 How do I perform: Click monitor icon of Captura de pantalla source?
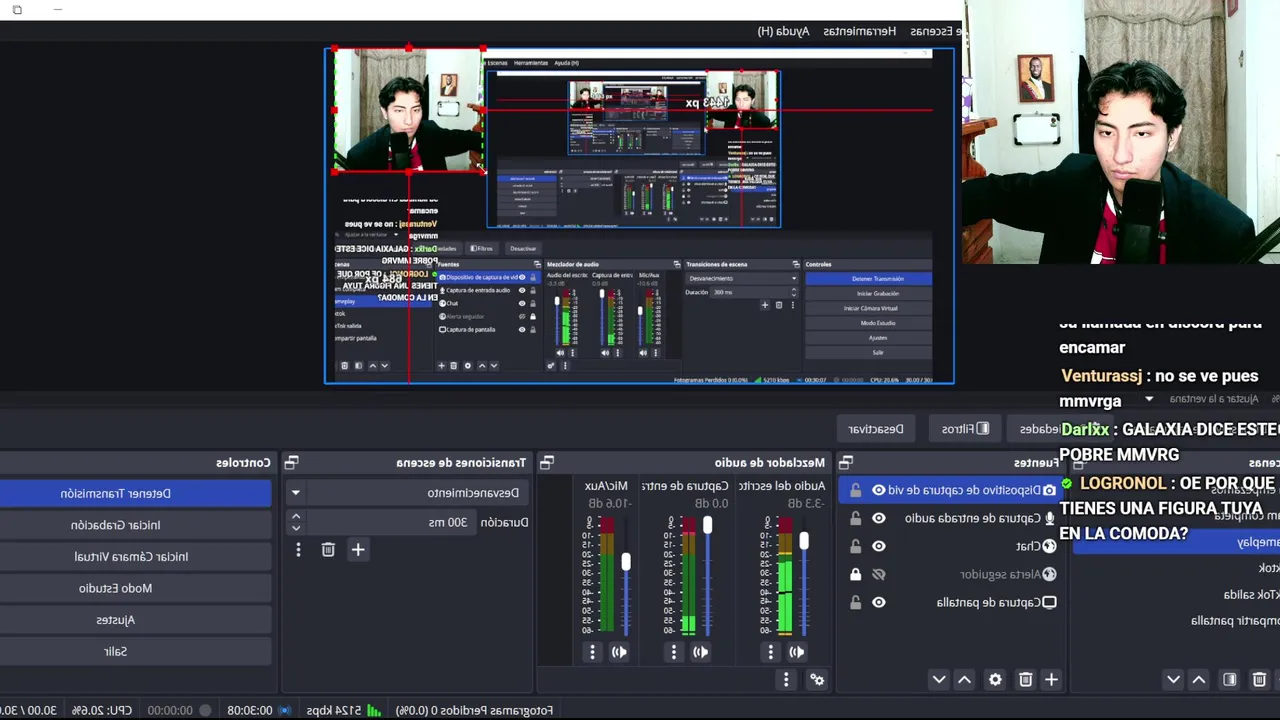point(1049,602)
